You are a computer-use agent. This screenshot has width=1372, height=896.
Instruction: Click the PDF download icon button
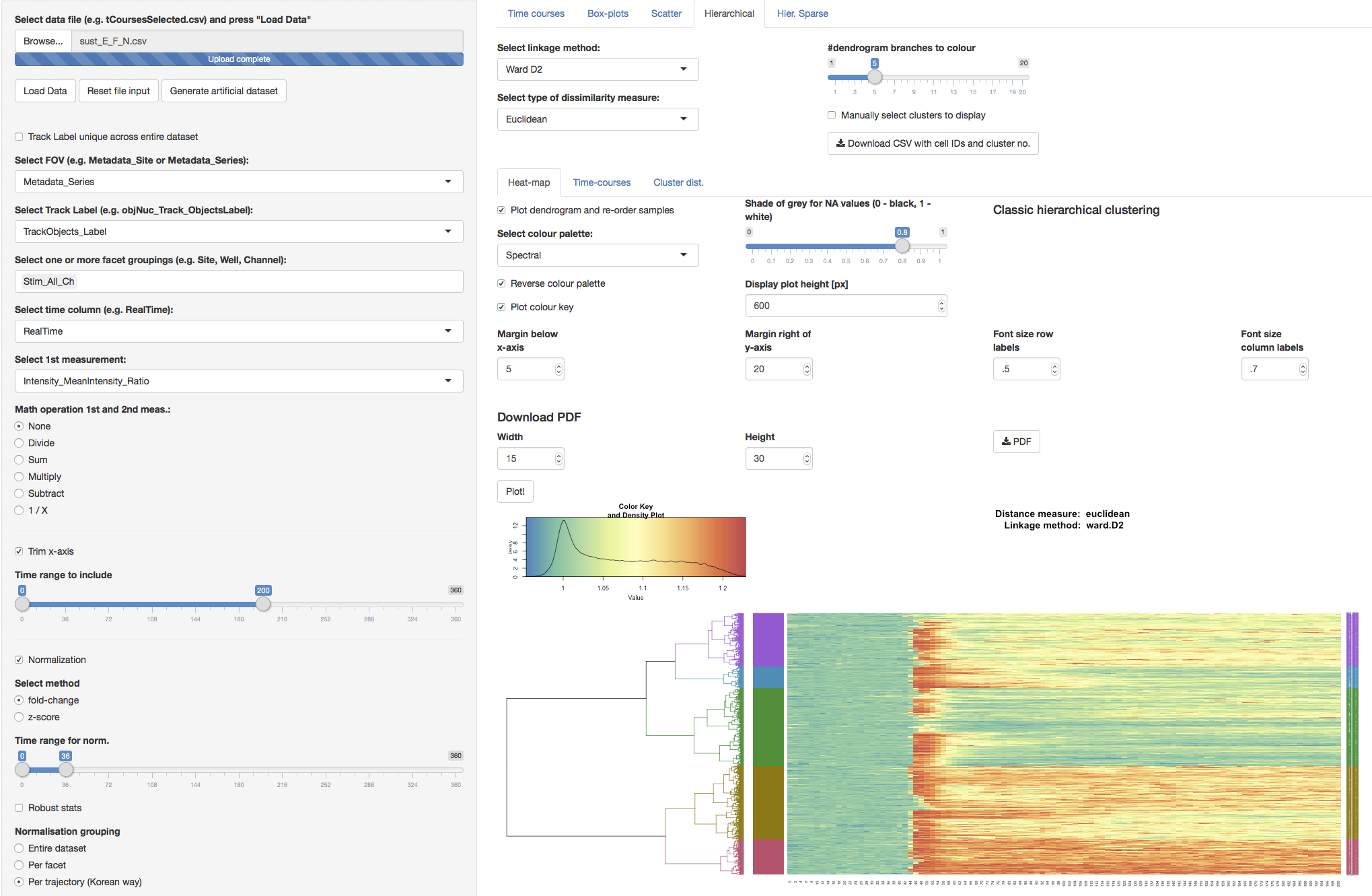click(1016, 442)
